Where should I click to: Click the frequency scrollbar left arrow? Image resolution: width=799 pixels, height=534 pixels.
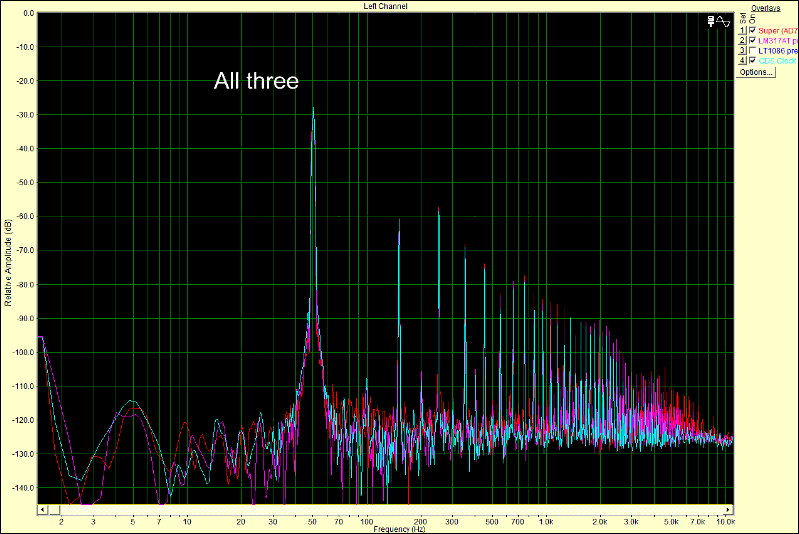point(43,510)
